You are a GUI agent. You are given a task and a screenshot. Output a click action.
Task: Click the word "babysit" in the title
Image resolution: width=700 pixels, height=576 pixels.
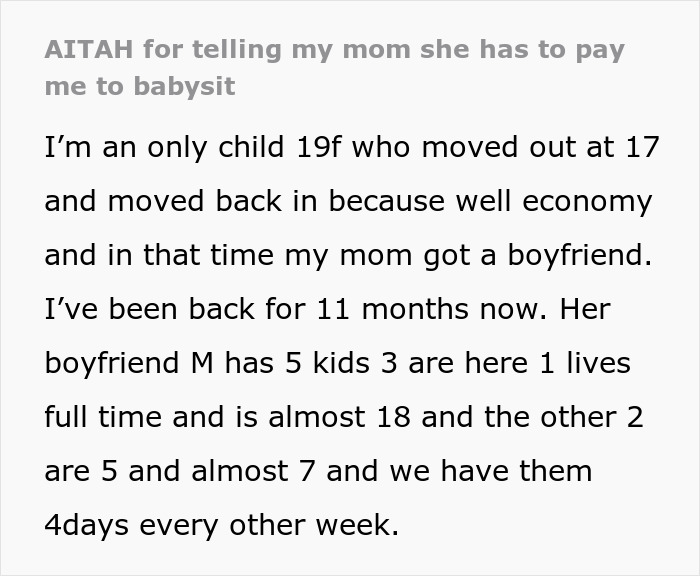click(x=184, y=86)
